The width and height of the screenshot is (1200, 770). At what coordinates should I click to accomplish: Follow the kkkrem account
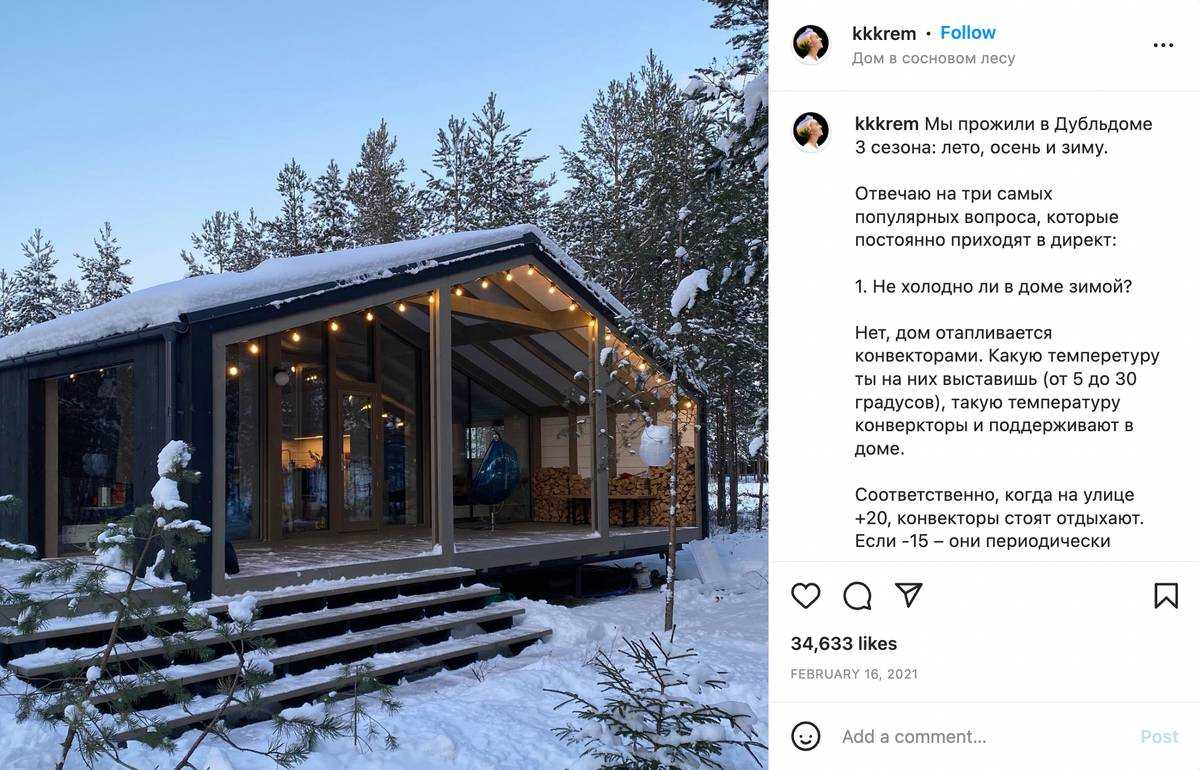click(x=967, y=33)
